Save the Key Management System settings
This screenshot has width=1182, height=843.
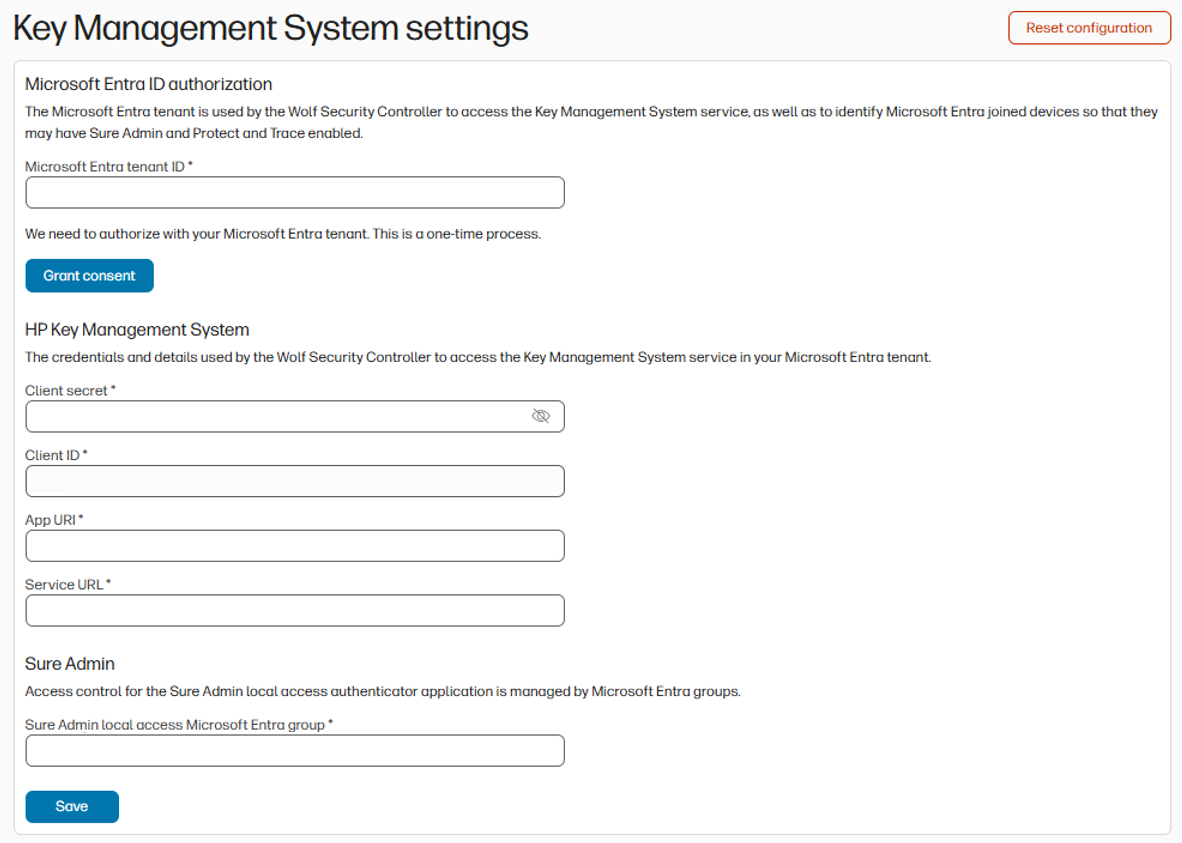point(71,806)
